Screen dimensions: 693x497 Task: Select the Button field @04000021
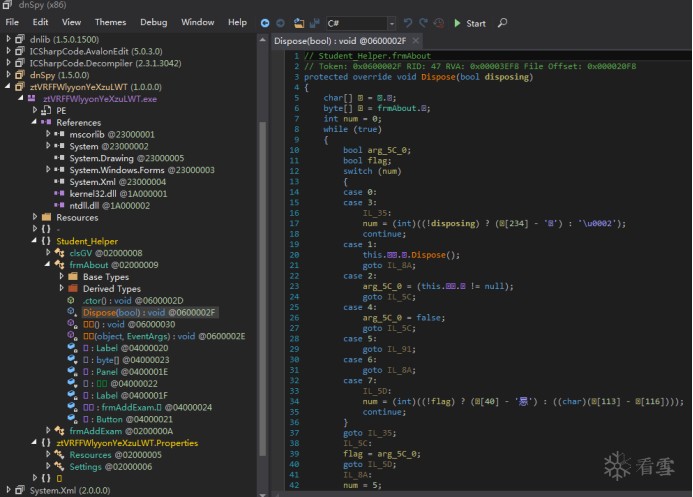coord(128,419)
